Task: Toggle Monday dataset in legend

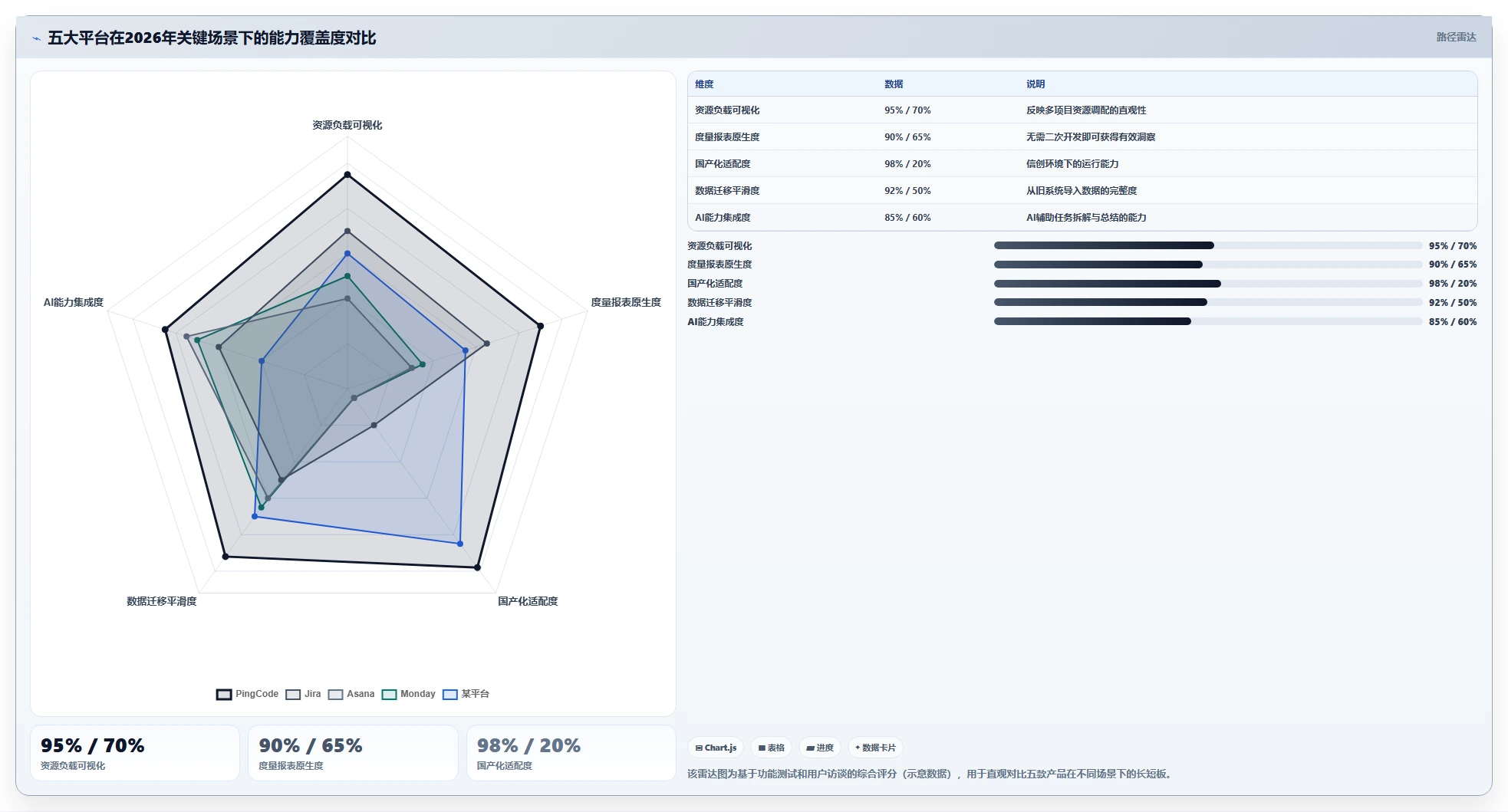Action: pos(409,694)
